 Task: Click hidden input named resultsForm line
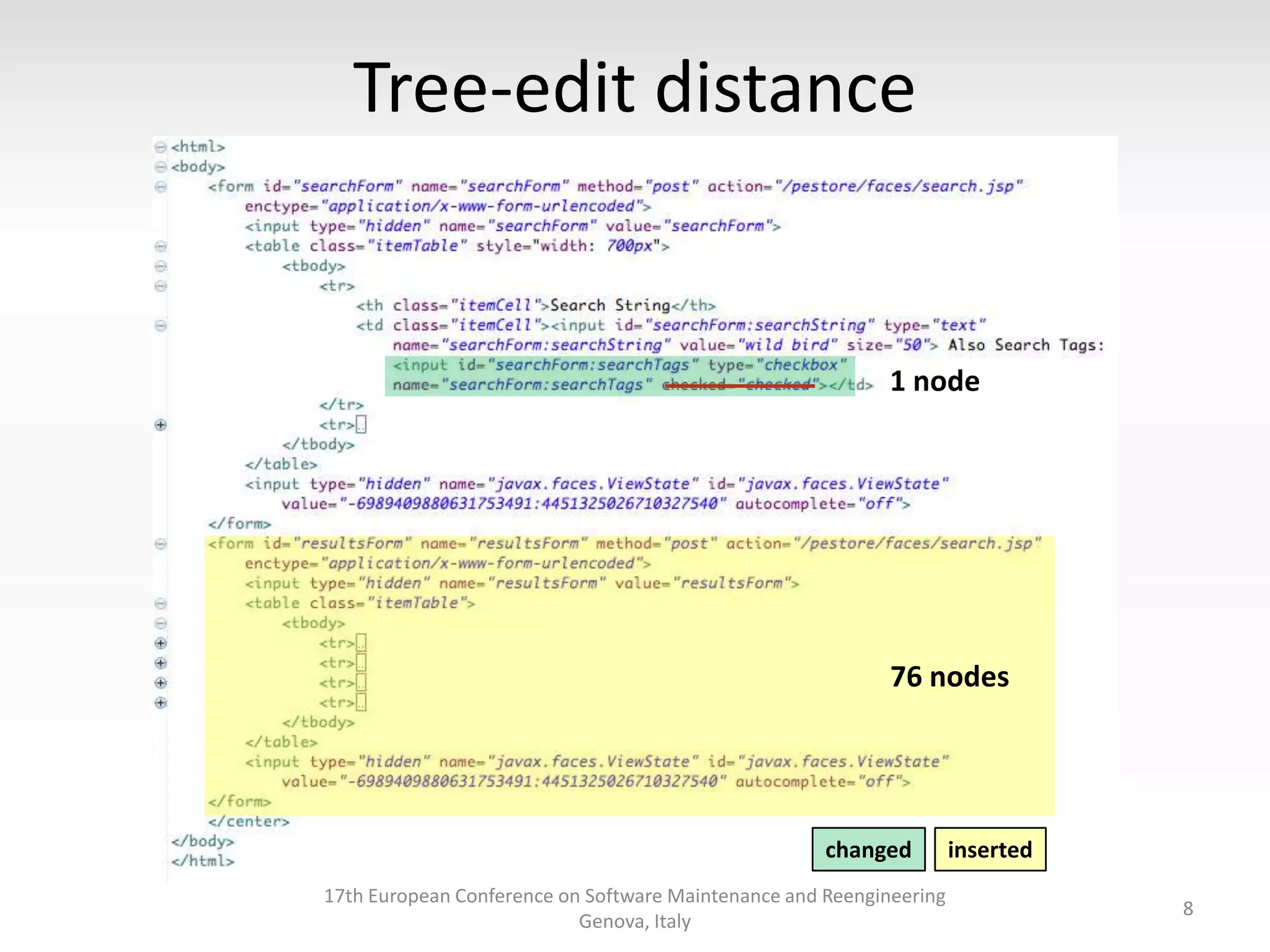point(522,583)
